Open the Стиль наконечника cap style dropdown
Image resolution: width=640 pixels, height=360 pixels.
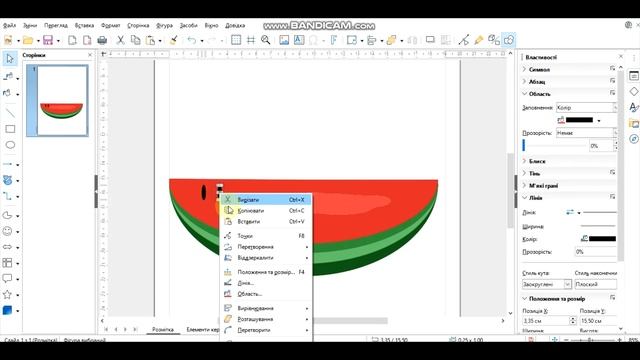point(596,284)
